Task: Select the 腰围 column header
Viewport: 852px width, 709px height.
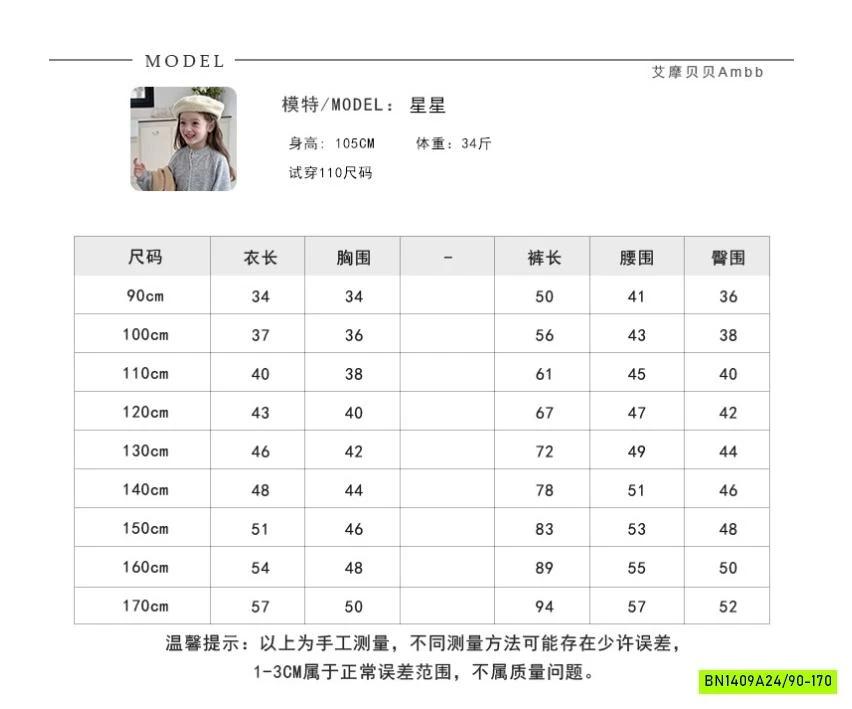Action: tap(636, 257)
